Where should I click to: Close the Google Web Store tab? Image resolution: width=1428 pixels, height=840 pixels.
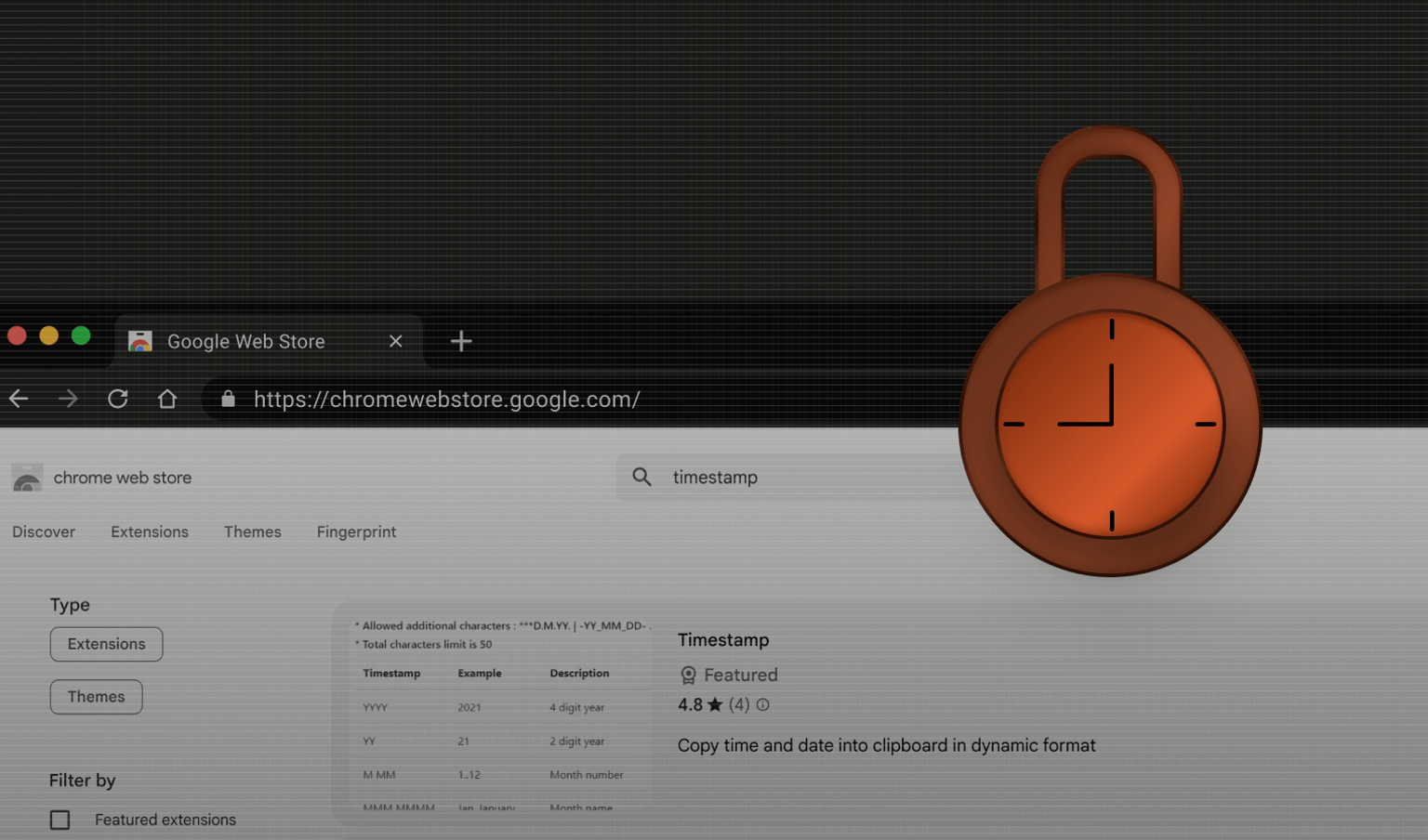pos(396,341)
